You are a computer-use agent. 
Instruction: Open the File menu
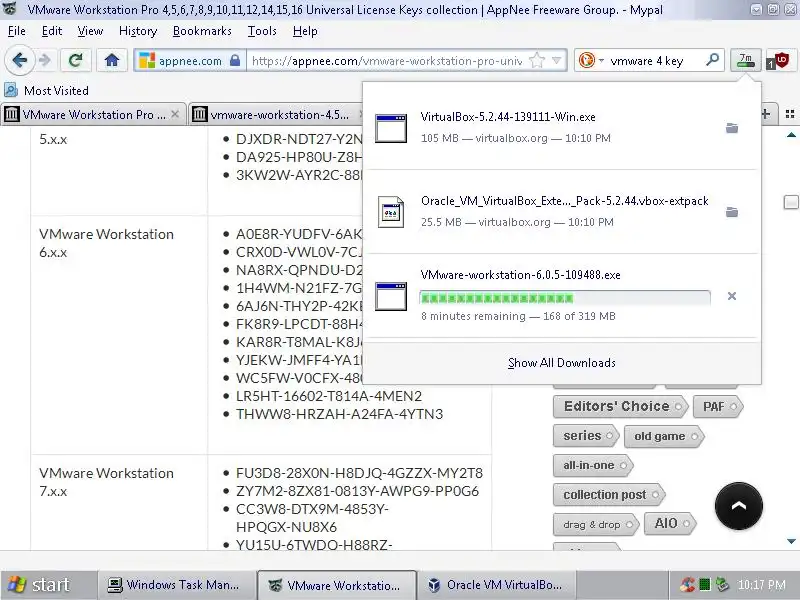(16, 31)
